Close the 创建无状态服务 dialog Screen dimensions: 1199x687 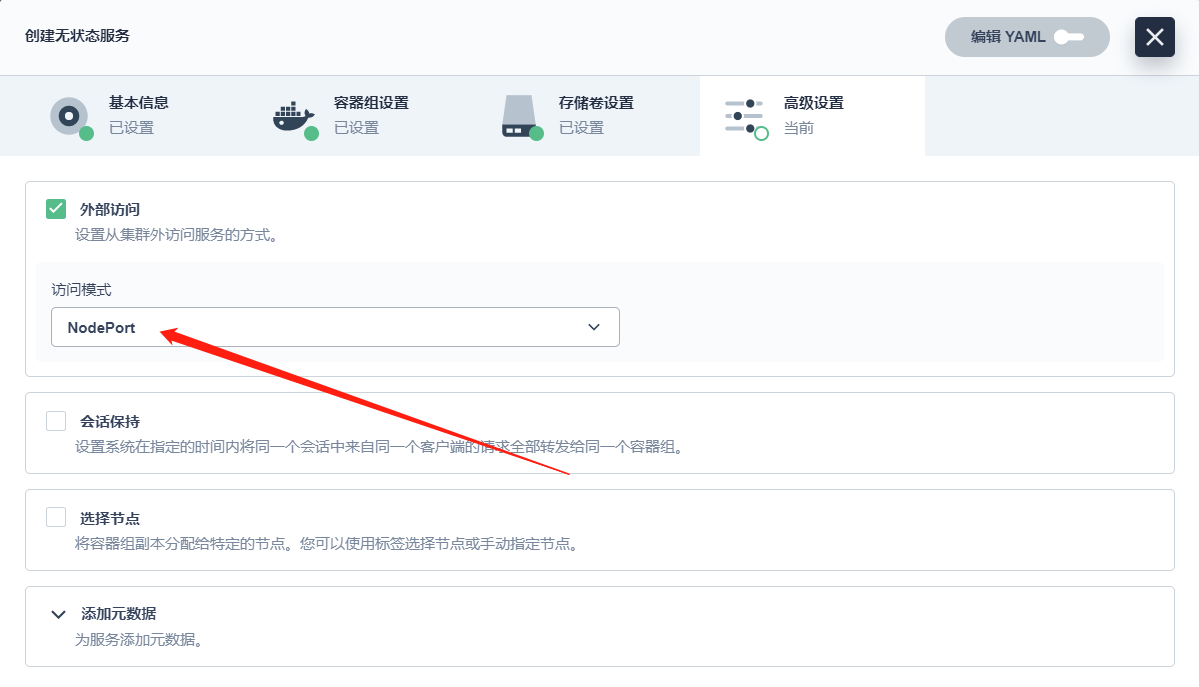(1155, 37)
